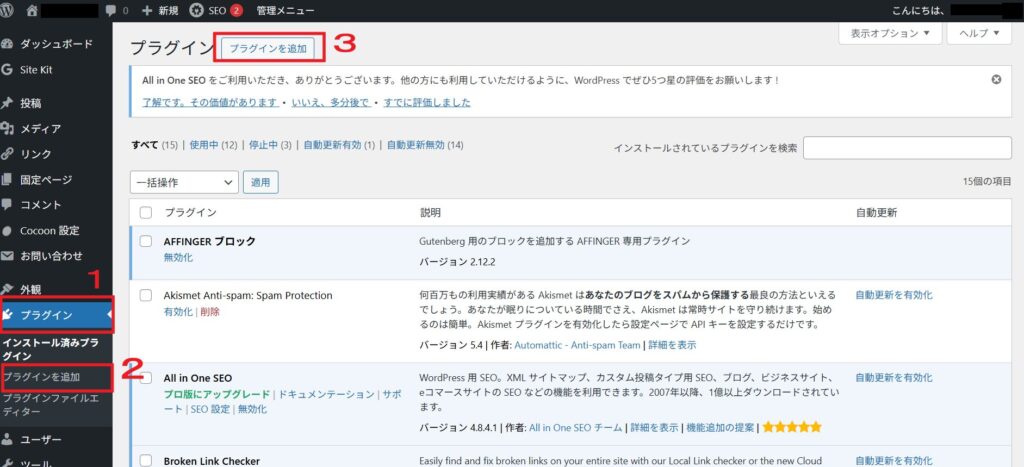The image size is (1024, 467).
Task: Click the 固定ページ icon in the sidebar
Action: pos(7,180)
